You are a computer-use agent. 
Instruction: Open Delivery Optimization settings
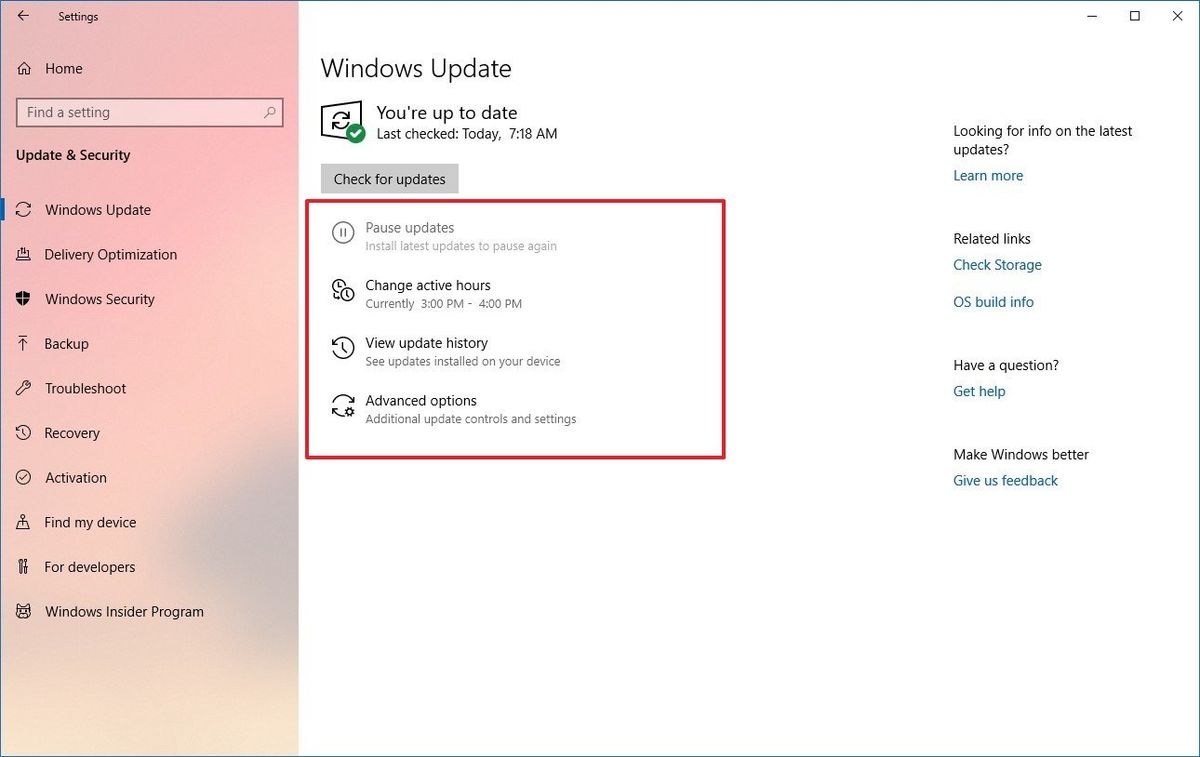point(109,254)
